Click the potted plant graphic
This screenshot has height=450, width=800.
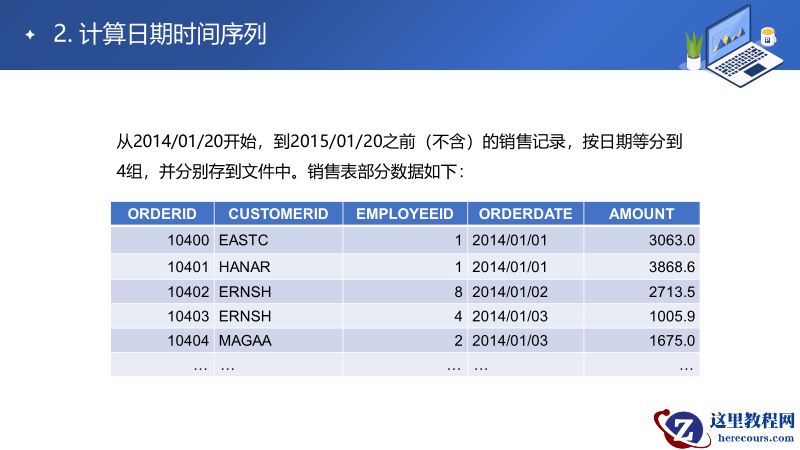(693, 50)
